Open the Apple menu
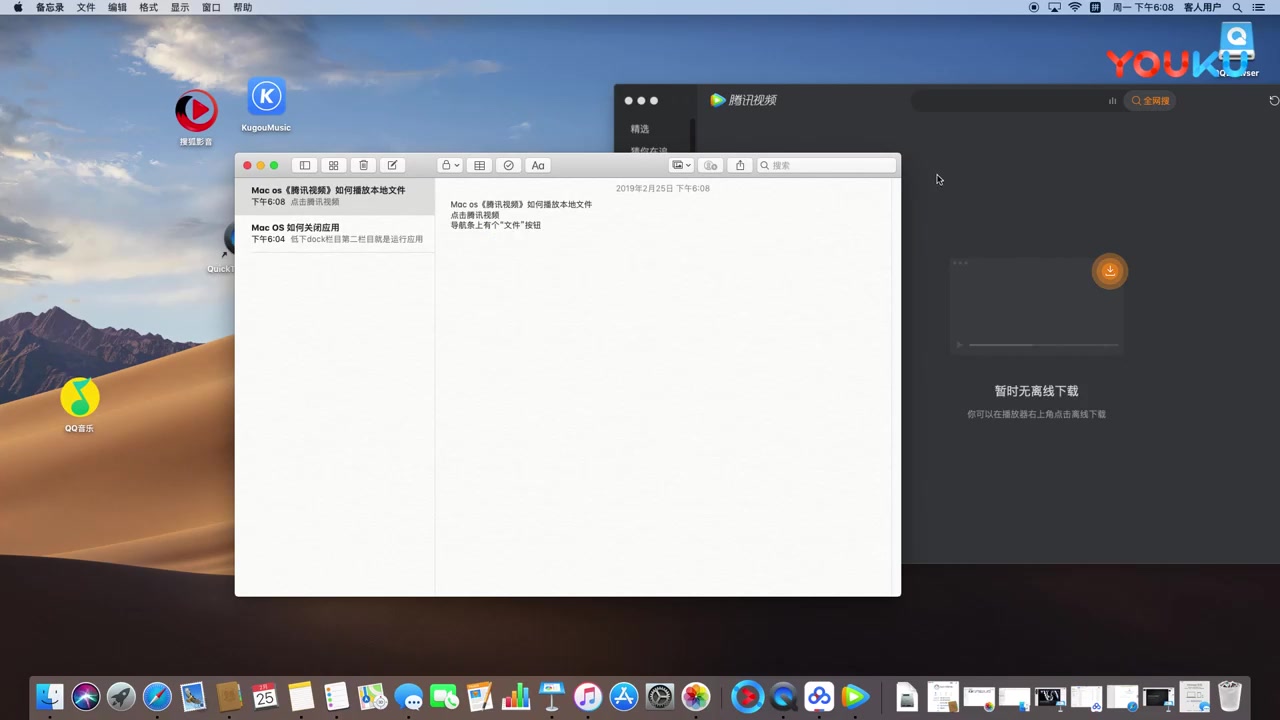The height and width of the screenshot is (720, 1280). (18, 7)
